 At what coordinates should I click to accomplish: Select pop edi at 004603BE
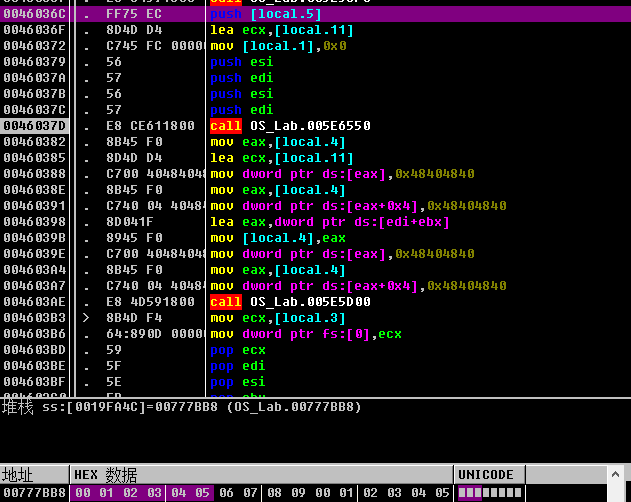[238, 366]
